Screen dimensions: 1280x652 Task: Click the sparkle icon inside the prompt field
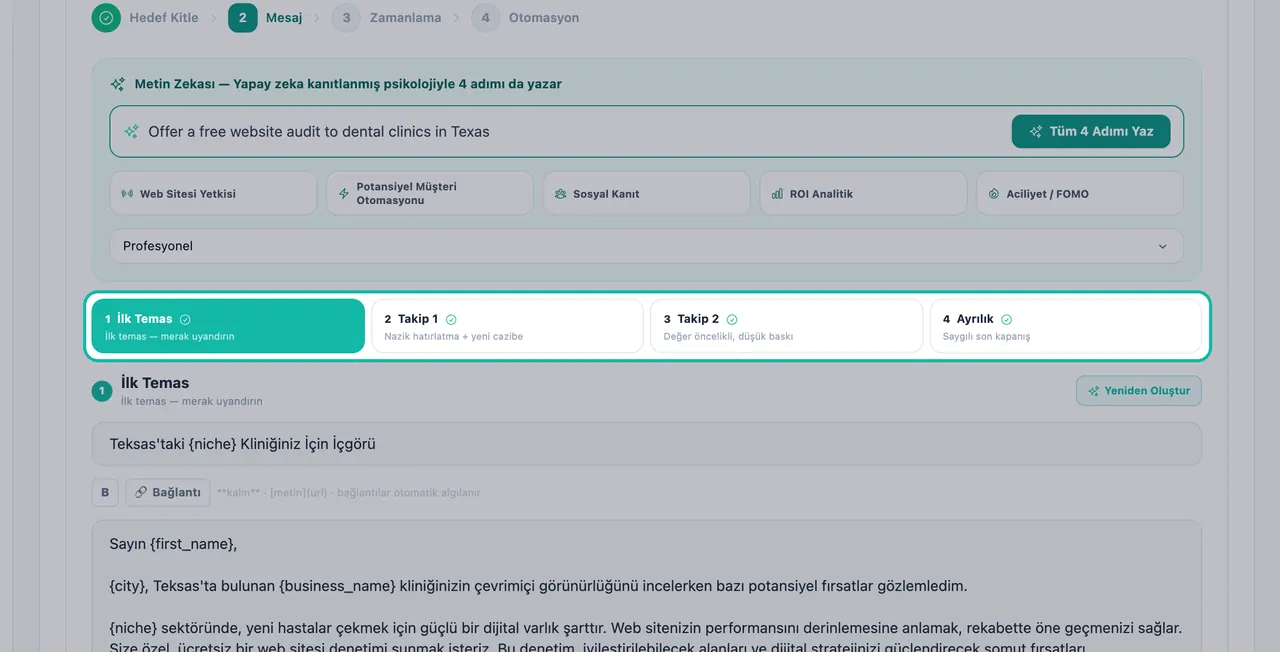click(131, 132)
